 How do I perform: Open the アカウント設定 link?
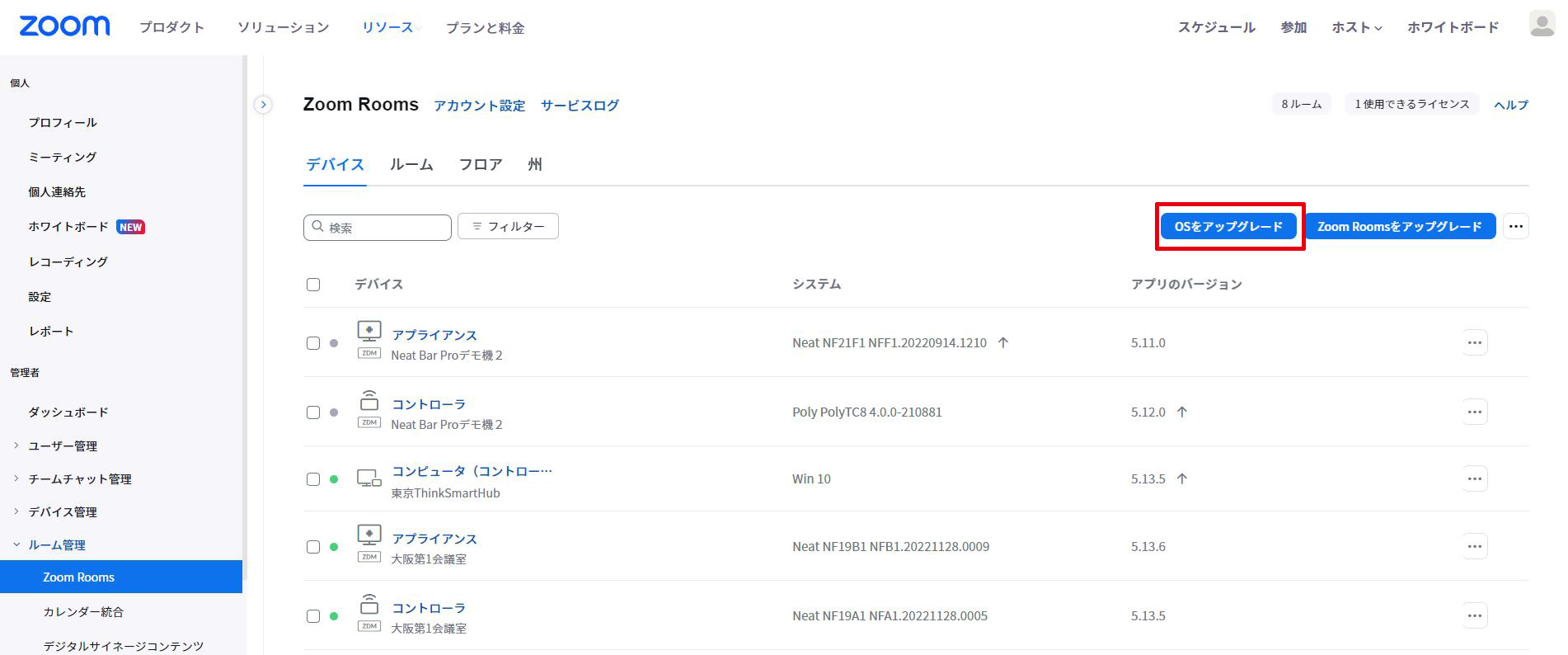[x=479, y=106]
